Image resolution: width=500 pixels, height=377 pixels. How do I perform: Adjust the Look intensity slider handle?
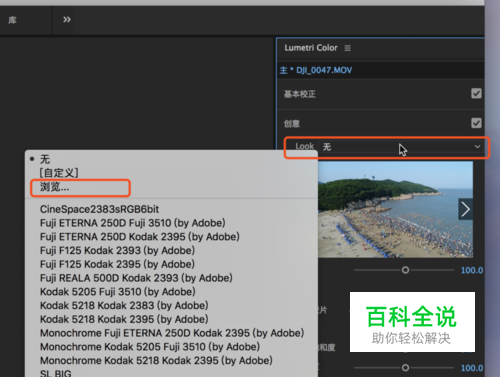(405, 270)
